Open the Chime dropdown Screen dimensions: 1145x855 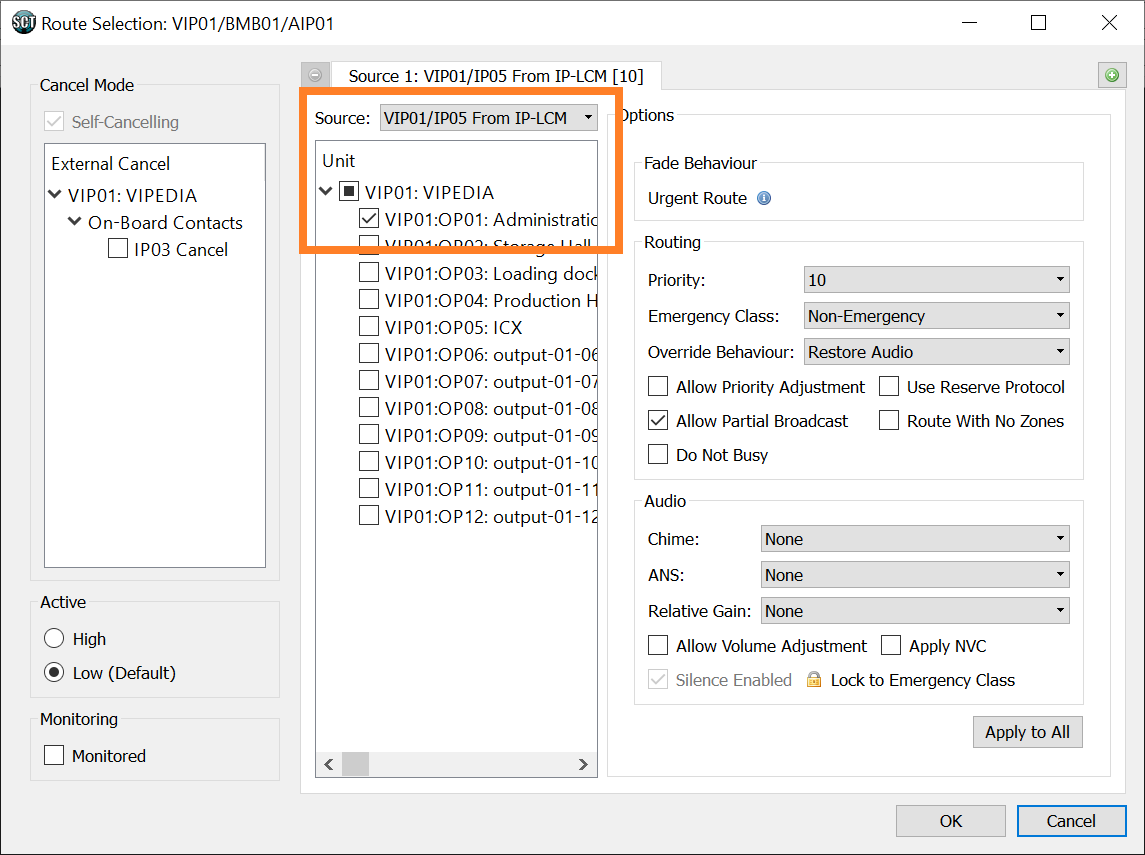click(914, 539)
